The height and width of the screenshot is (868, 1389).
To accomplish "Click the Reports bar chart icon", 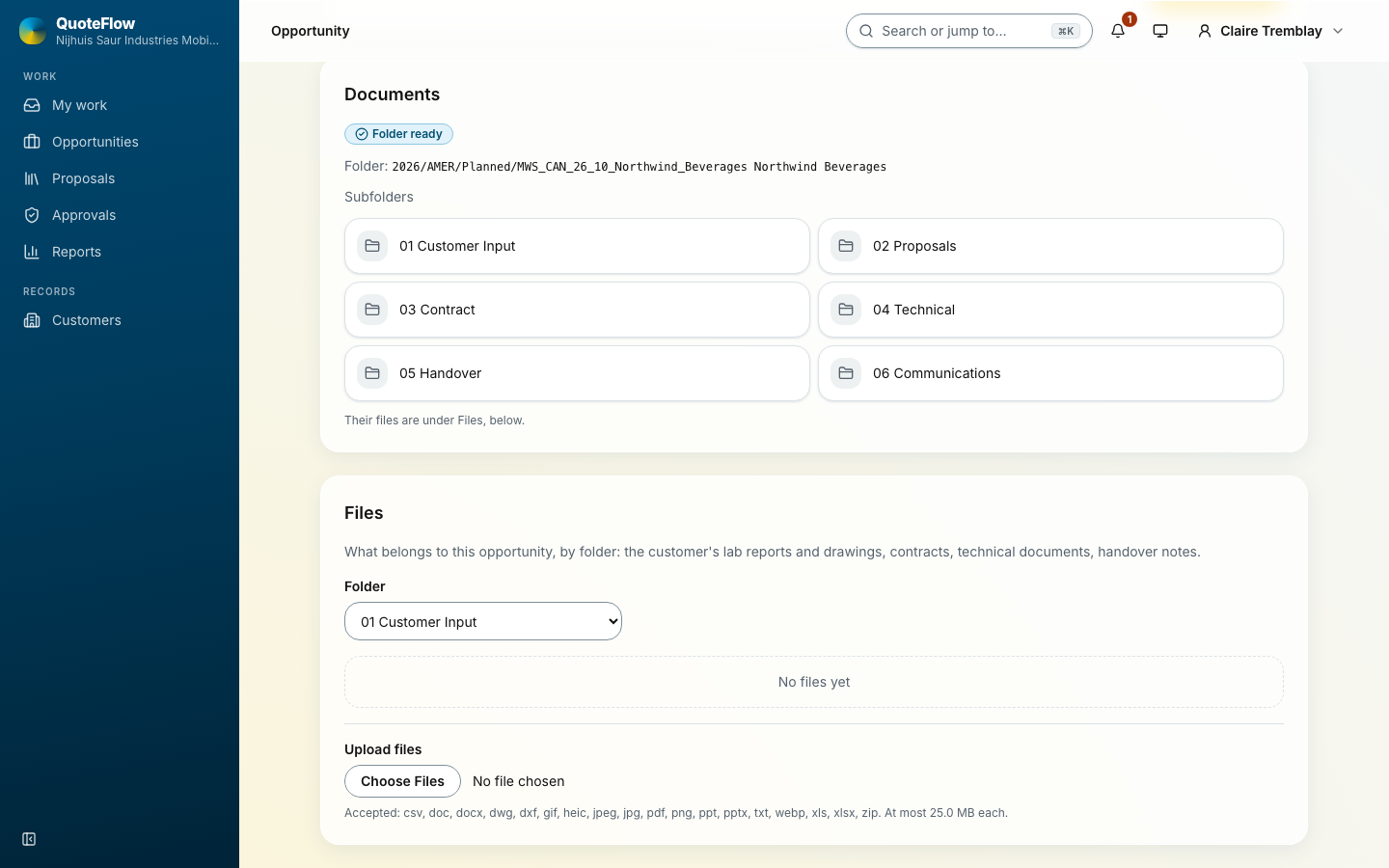I will coord(32,252).
